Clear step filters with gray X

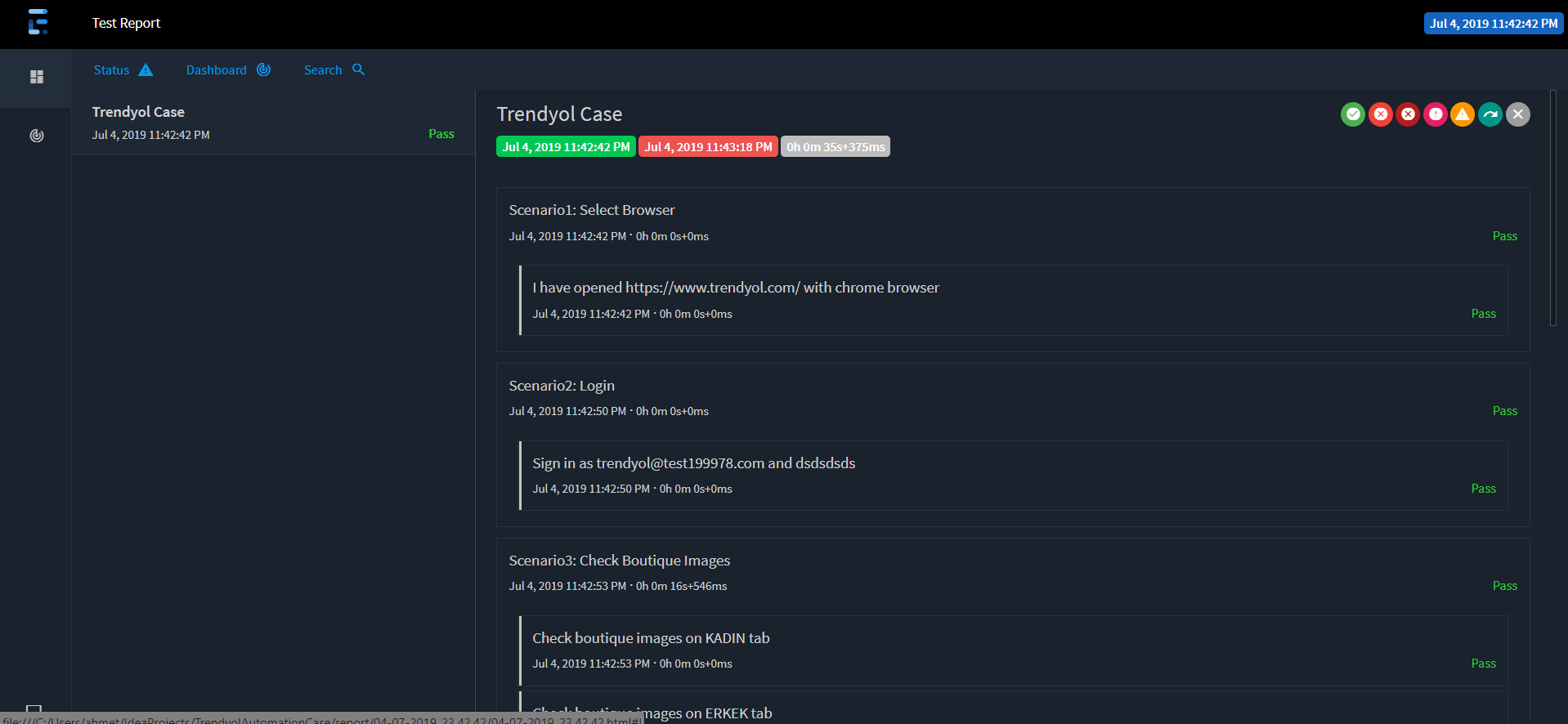tap(1518, 114)
